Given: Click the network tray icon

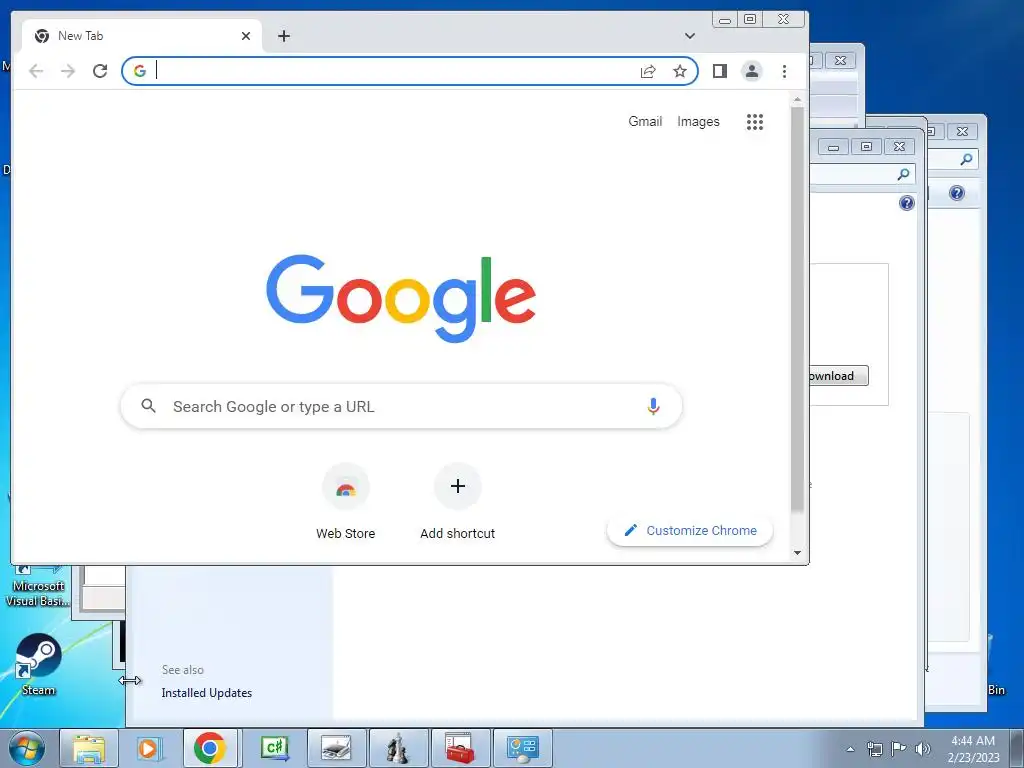Looking at the screenshot, I should pyautogui.click(x=874, y=749).
